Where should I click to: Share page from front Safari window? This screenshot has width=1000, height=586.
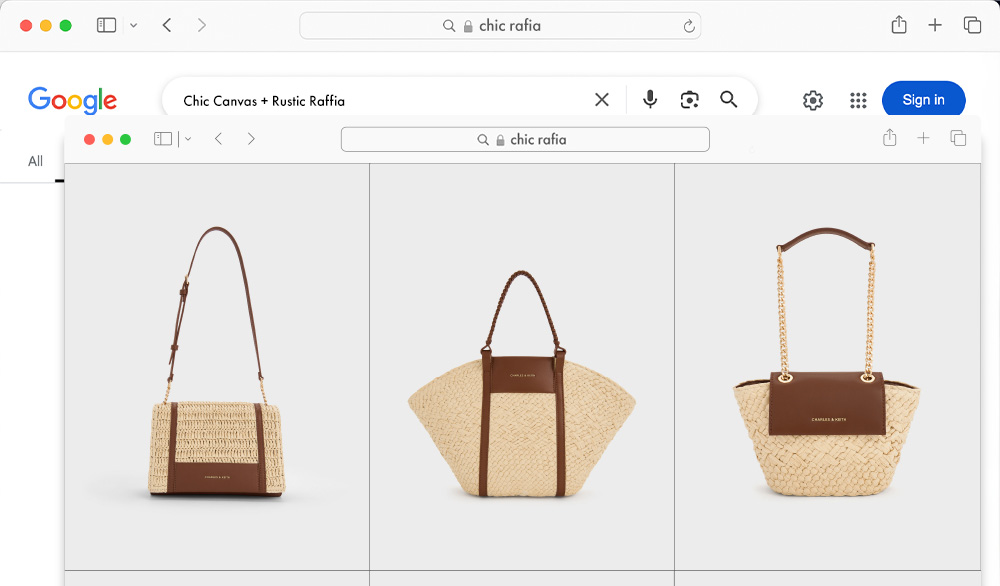(x=890, y=138)
